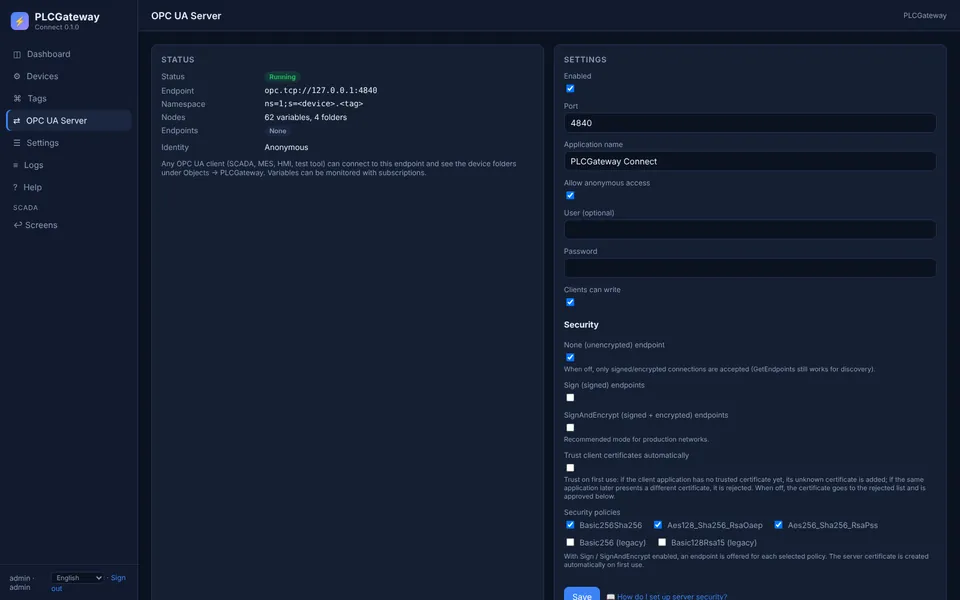Click the namespace ns=1;s=<device>.<tag> value
Image resolution: width=960 pixels, height=600 pixels.
pos(313,104)
